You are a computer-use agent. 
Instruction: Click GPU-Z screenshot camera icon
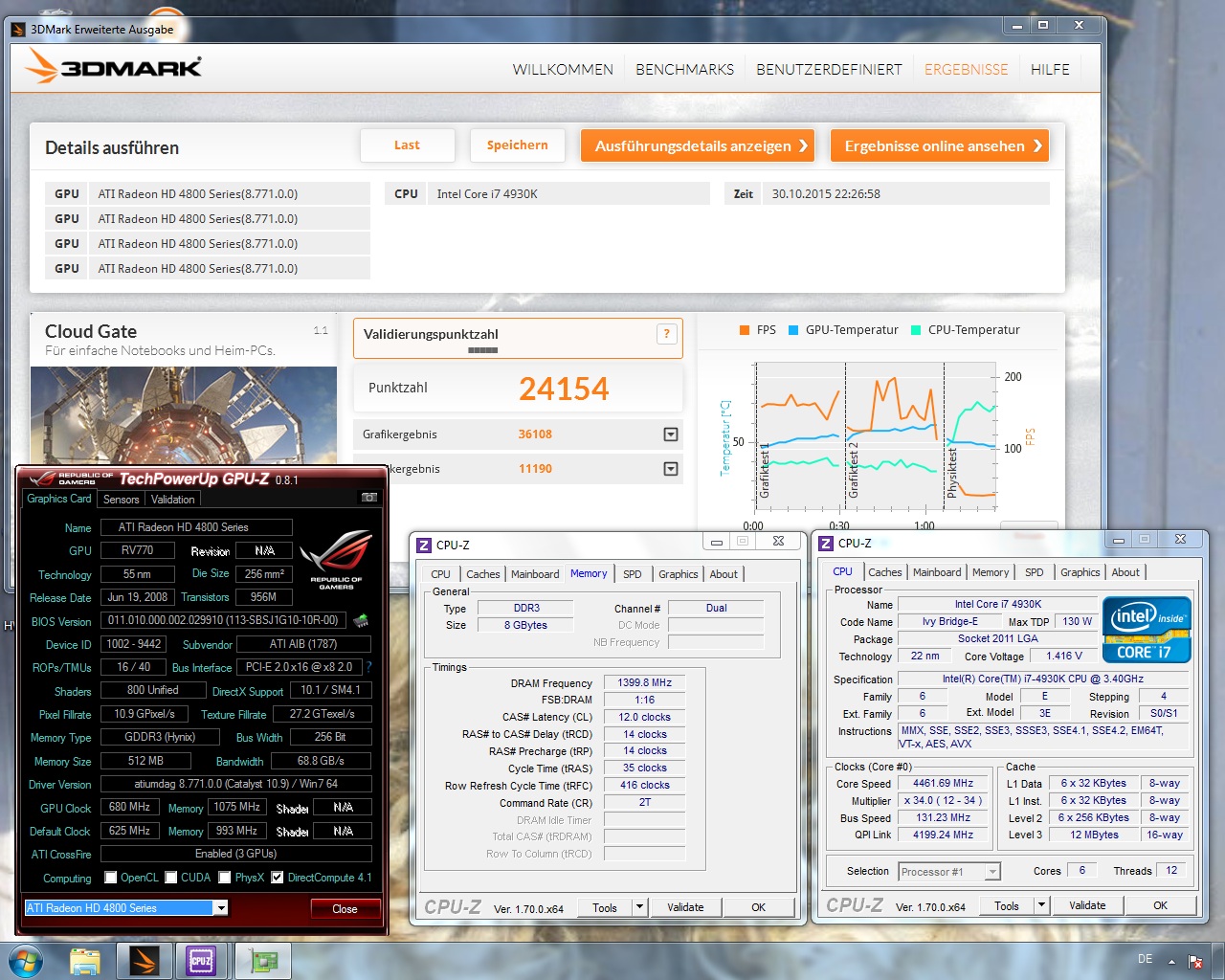(368, 498)
